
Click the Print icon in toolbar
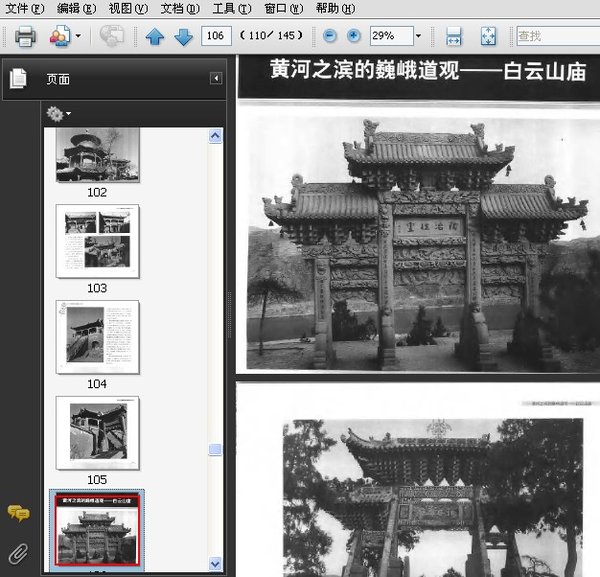25,37
